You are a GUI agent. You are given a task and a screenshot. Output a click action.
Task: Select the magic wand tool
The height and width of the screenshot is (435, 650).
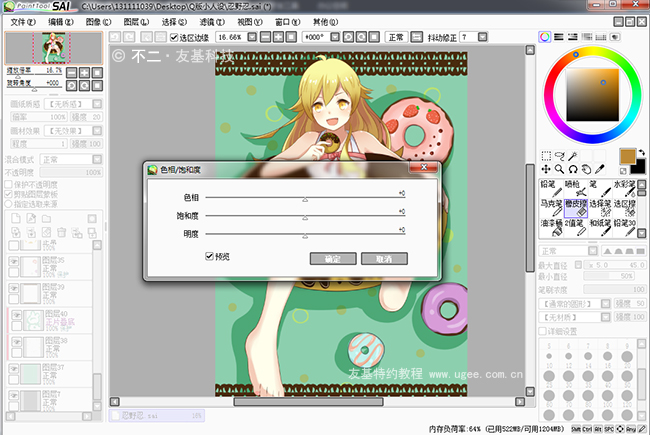click(573, 156)
